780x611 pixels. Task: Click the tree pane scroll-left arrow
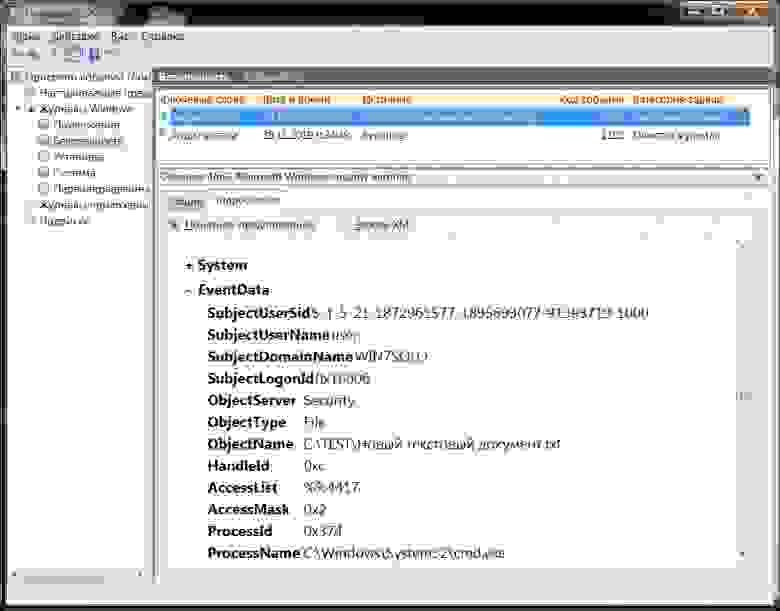tap(13, 575)
